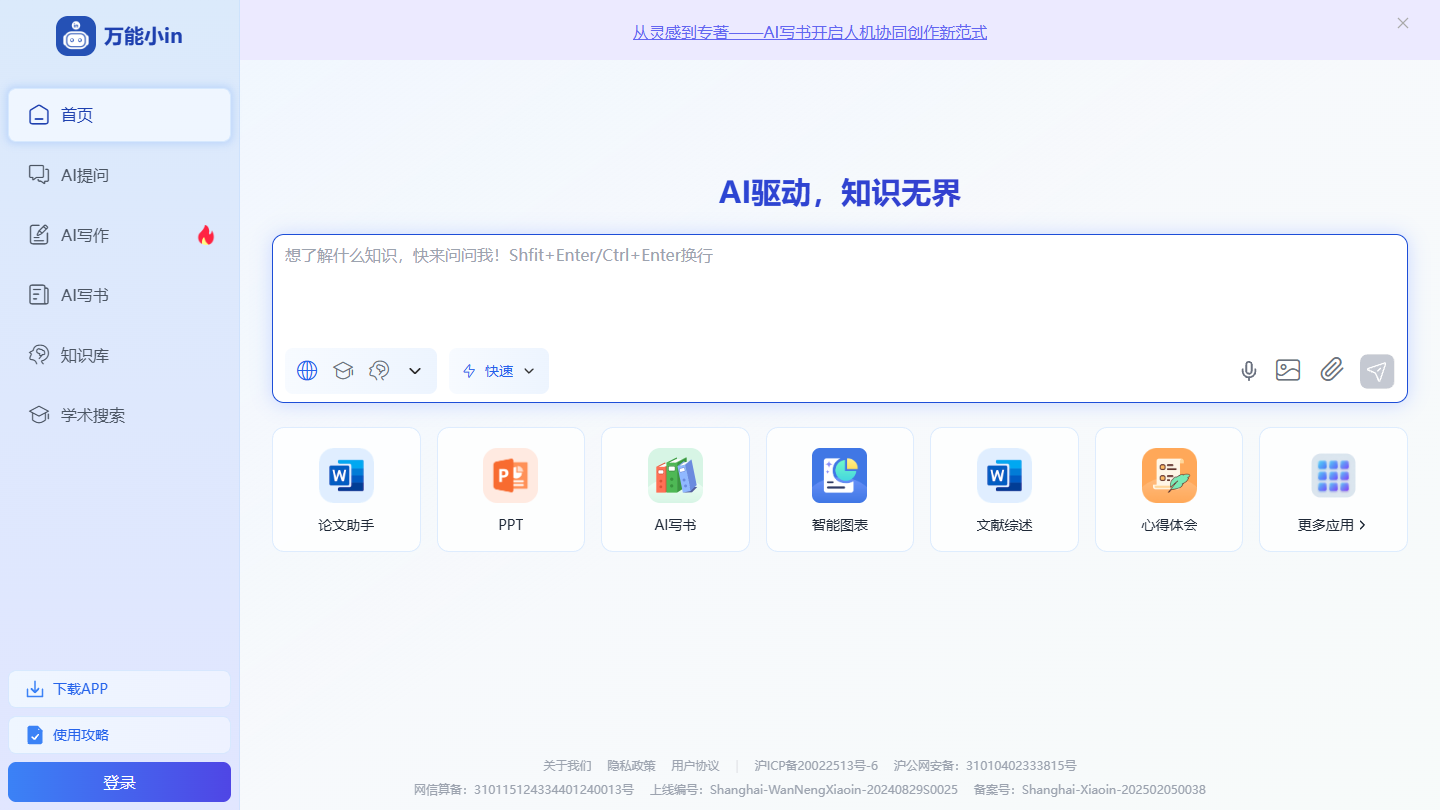Attach a file with paperclip icon
Image resolution: width=1440 pixels, height=810 pixels.
pos(1331,370)
